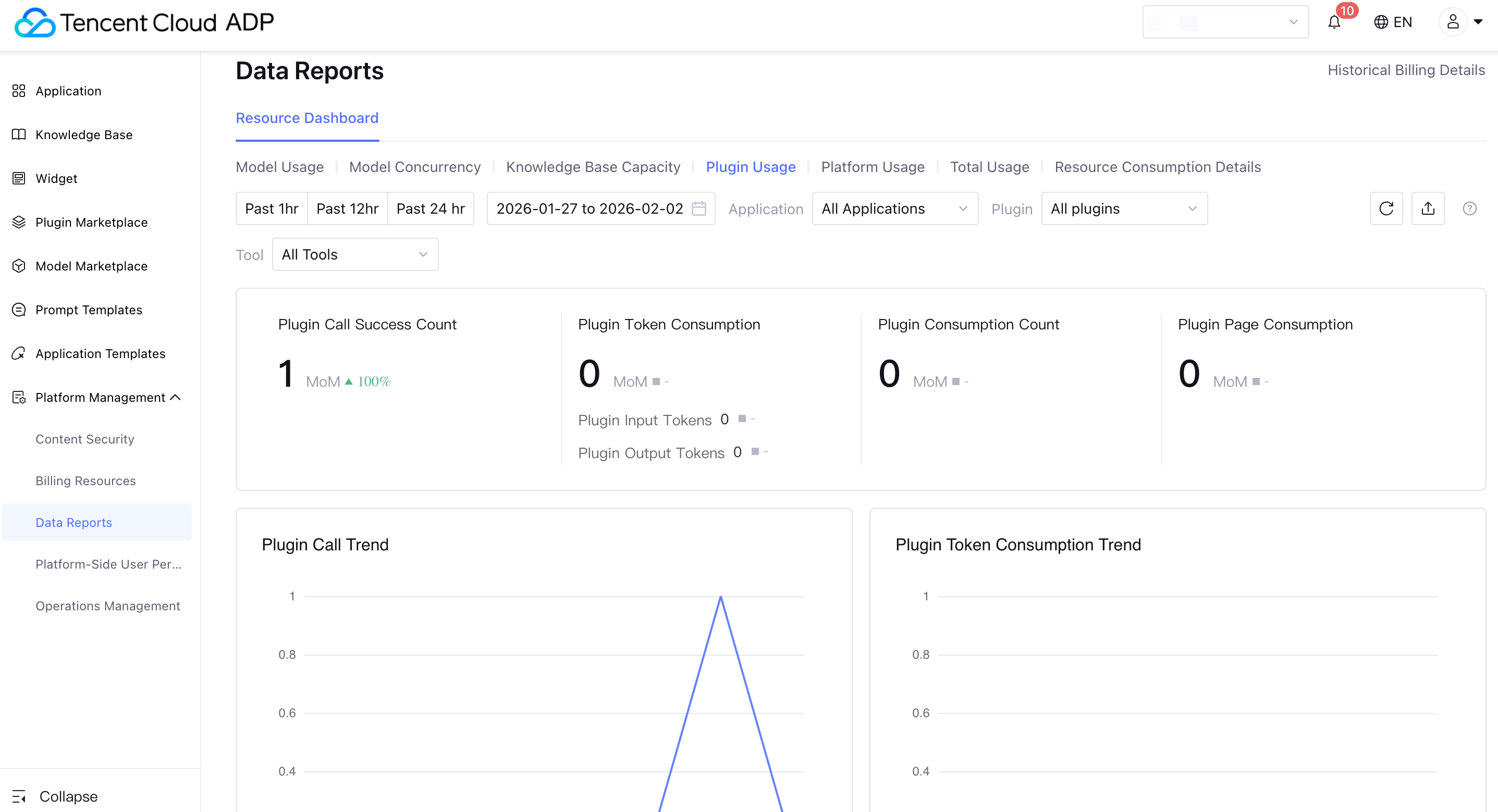Click the notification bell icon
The height and width of the screenshot is (812, 1498).
coord(1334,22)
